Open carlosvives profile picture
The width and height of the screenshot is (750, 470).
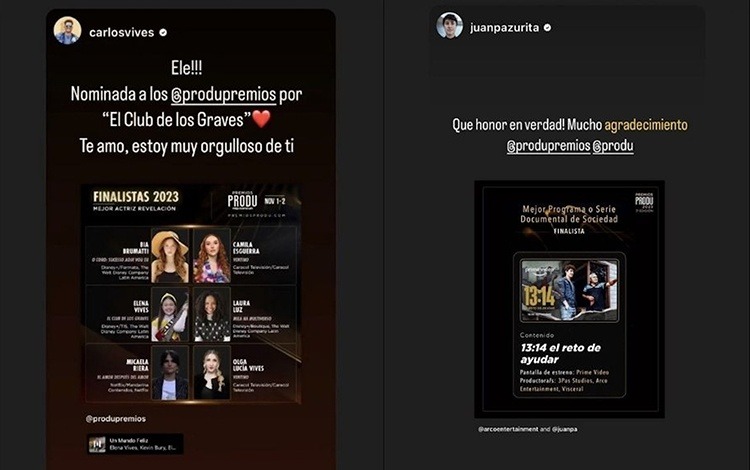[67, 31]
